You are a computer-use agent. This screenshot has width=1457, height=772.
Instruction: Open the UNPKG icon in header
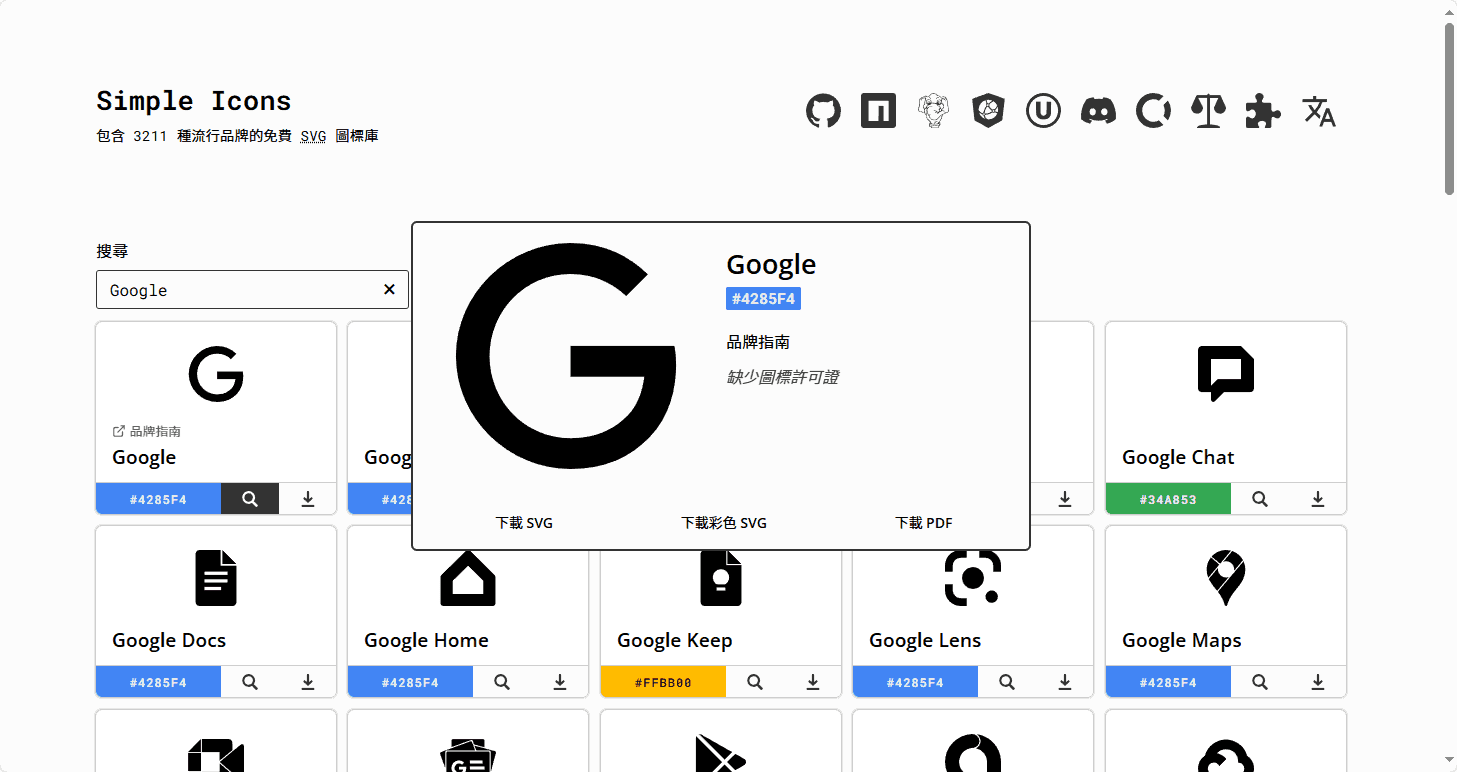[1043, 111]
